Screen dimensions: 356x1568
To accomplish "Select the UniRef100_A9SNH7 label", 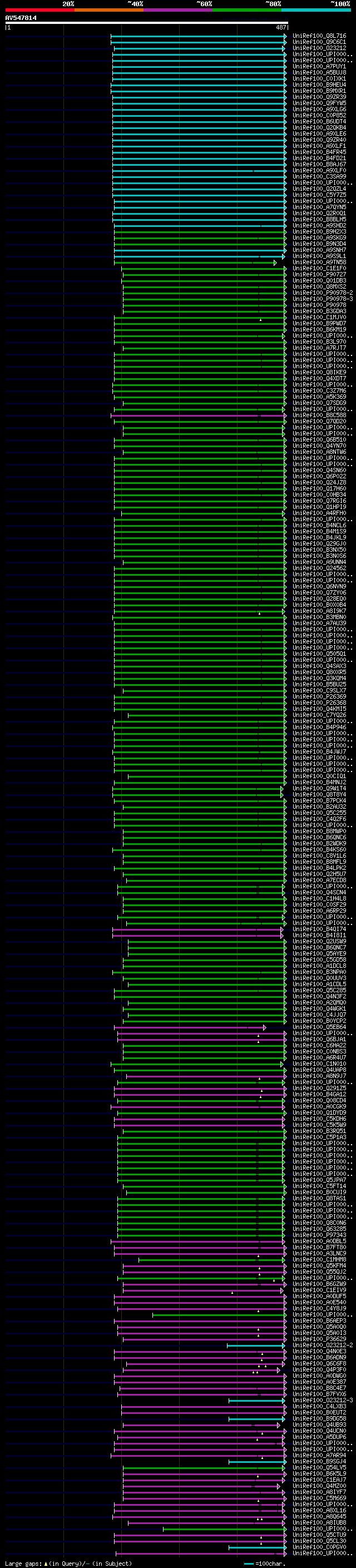I will pyautogui.click(x=319, y=250).
